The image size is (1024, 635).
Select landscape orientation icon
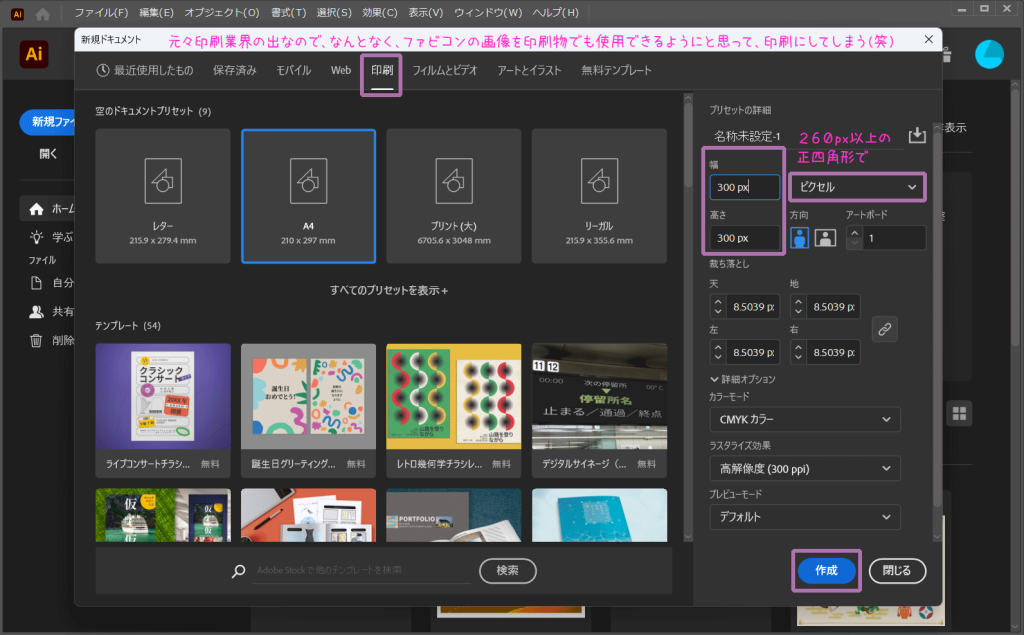point(825,238)
